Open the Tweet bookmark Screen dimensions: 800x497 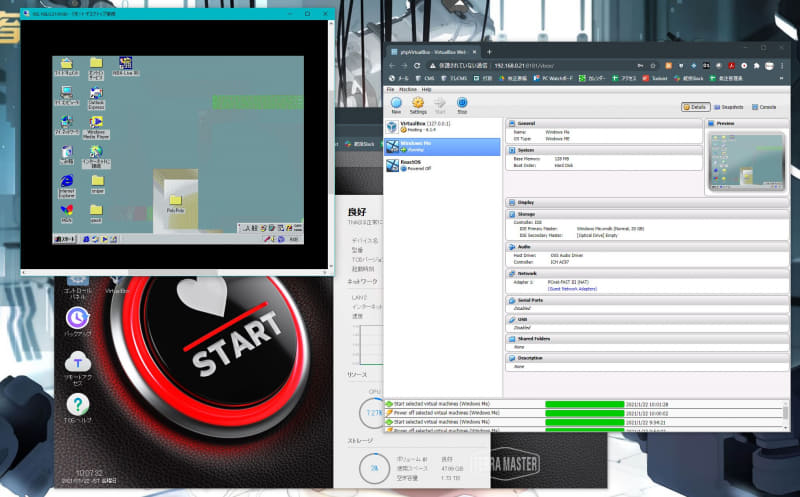(655, 79)
